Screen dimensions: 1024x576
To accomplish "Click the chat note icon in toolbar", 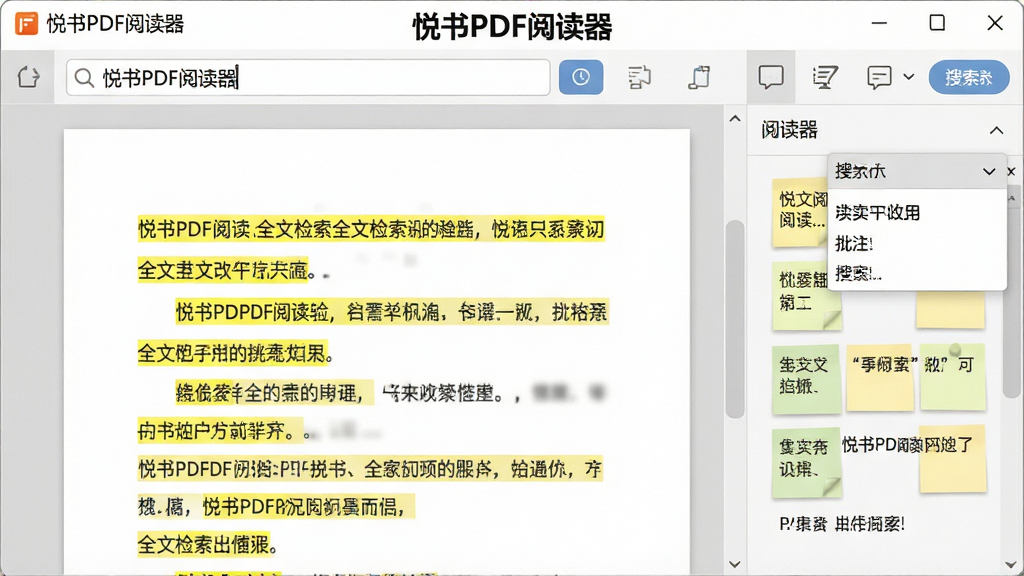I will 879,77.
